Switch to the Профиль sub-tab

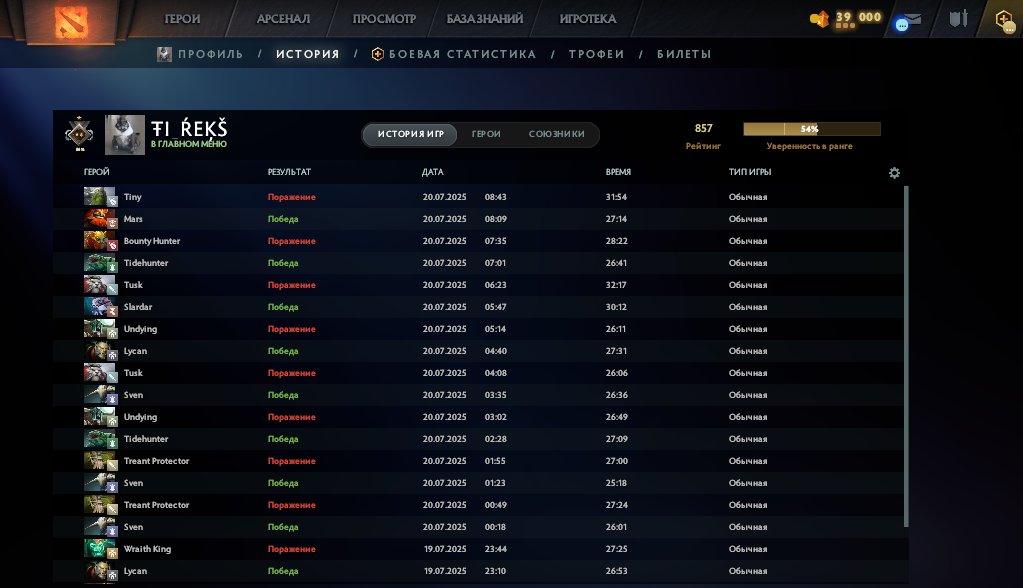(x=210, y=54)
